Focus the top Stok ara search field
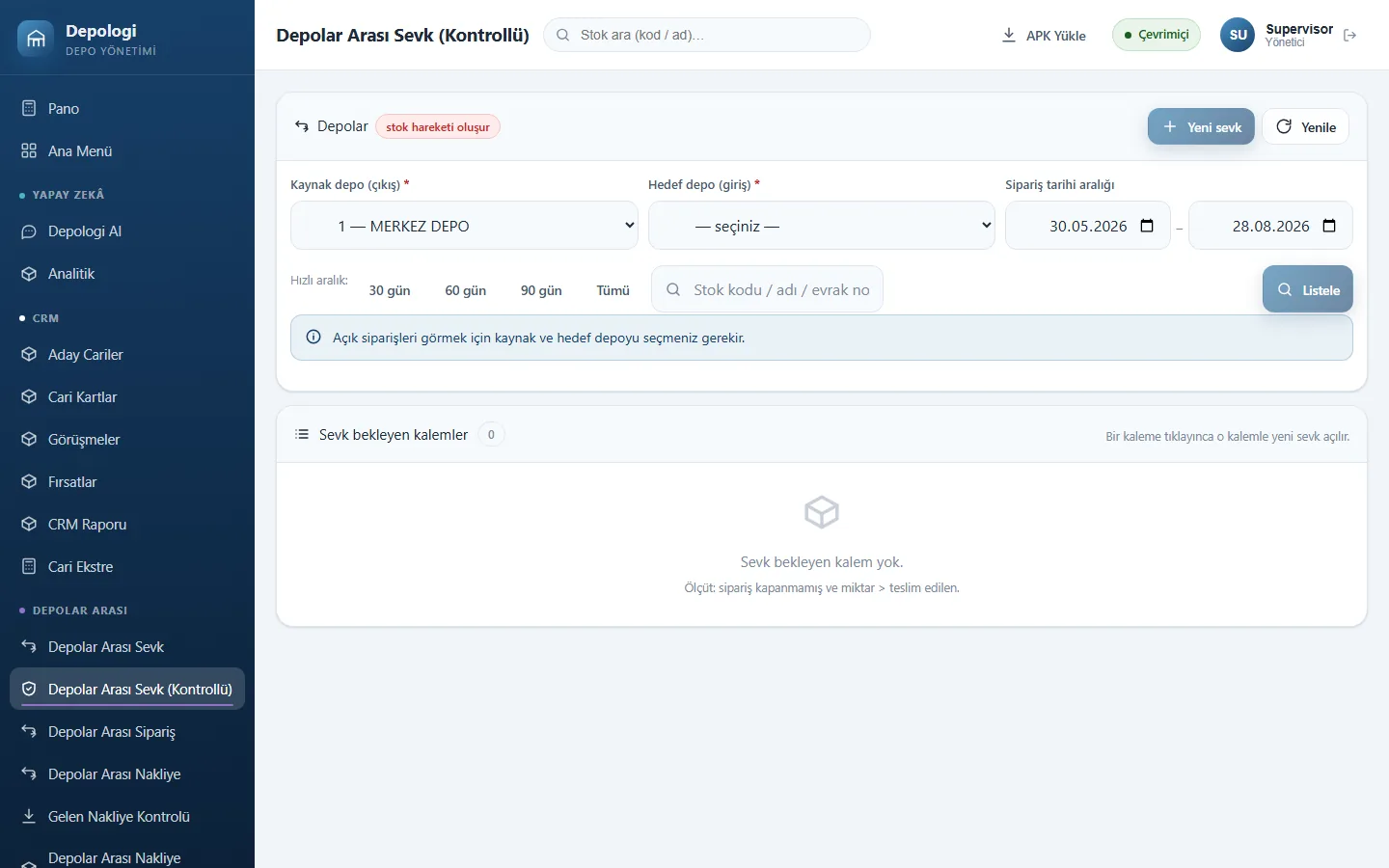The image size is (1389, 868). point(707,35)
